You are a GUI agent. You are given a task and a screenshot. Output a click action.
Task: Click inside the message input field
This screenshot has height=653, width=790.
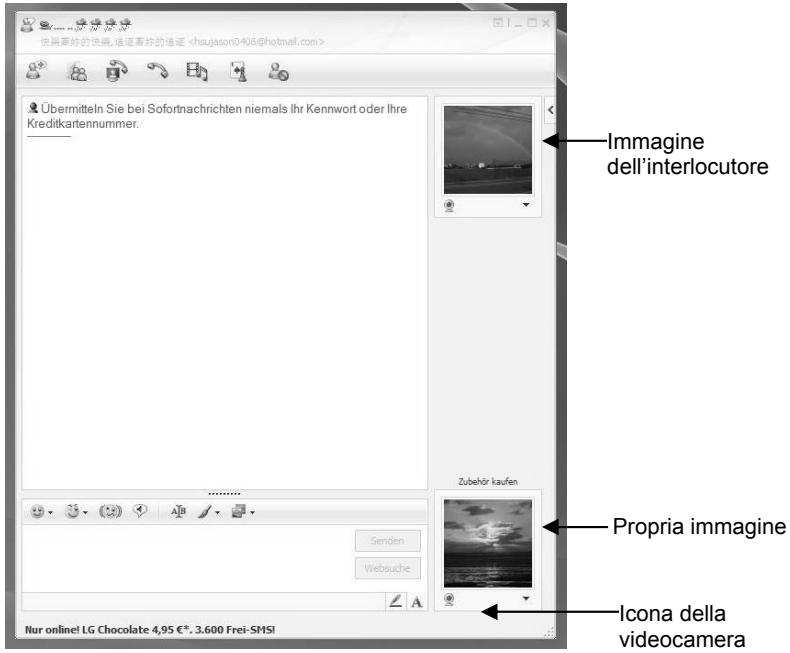pos(188,558)
